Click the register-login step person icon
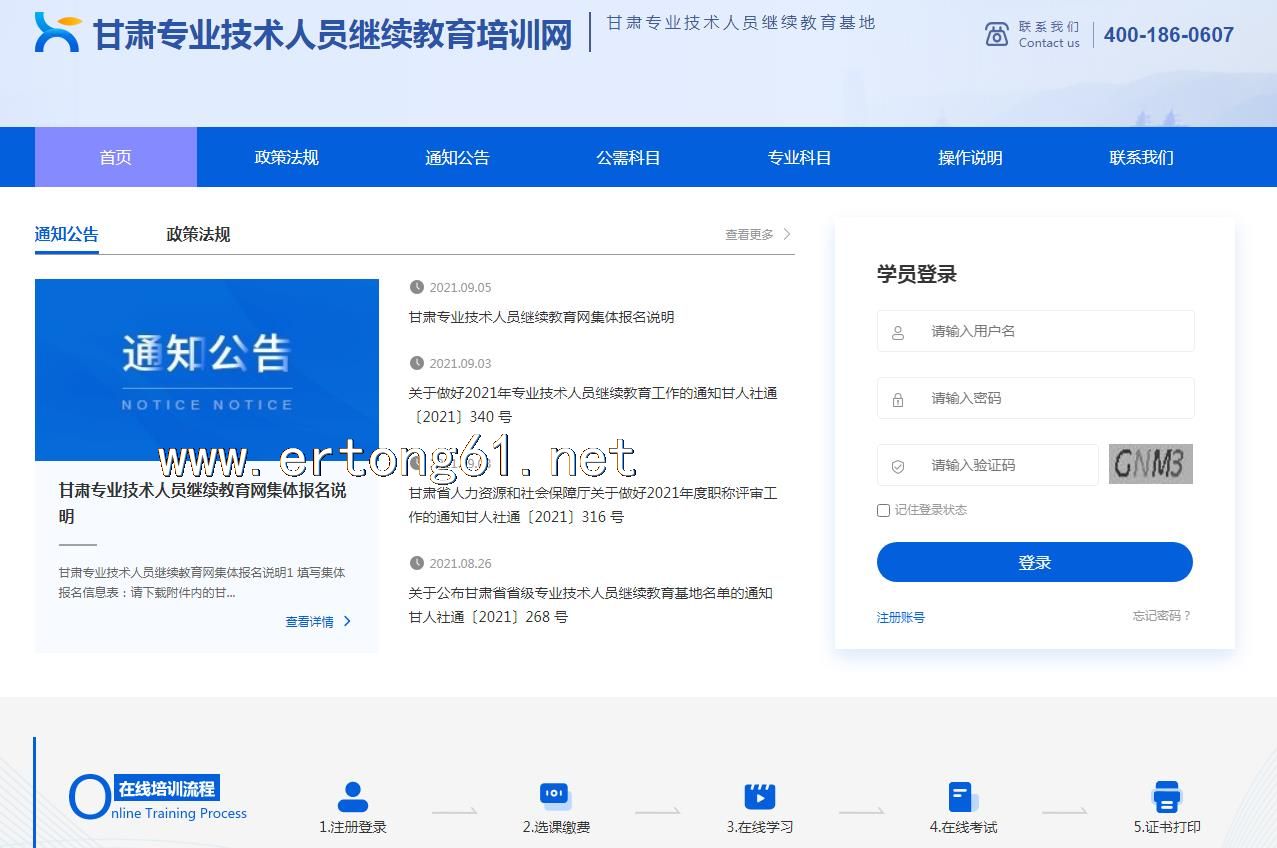Screen dimensions: 1277x848 click(352, 797)
